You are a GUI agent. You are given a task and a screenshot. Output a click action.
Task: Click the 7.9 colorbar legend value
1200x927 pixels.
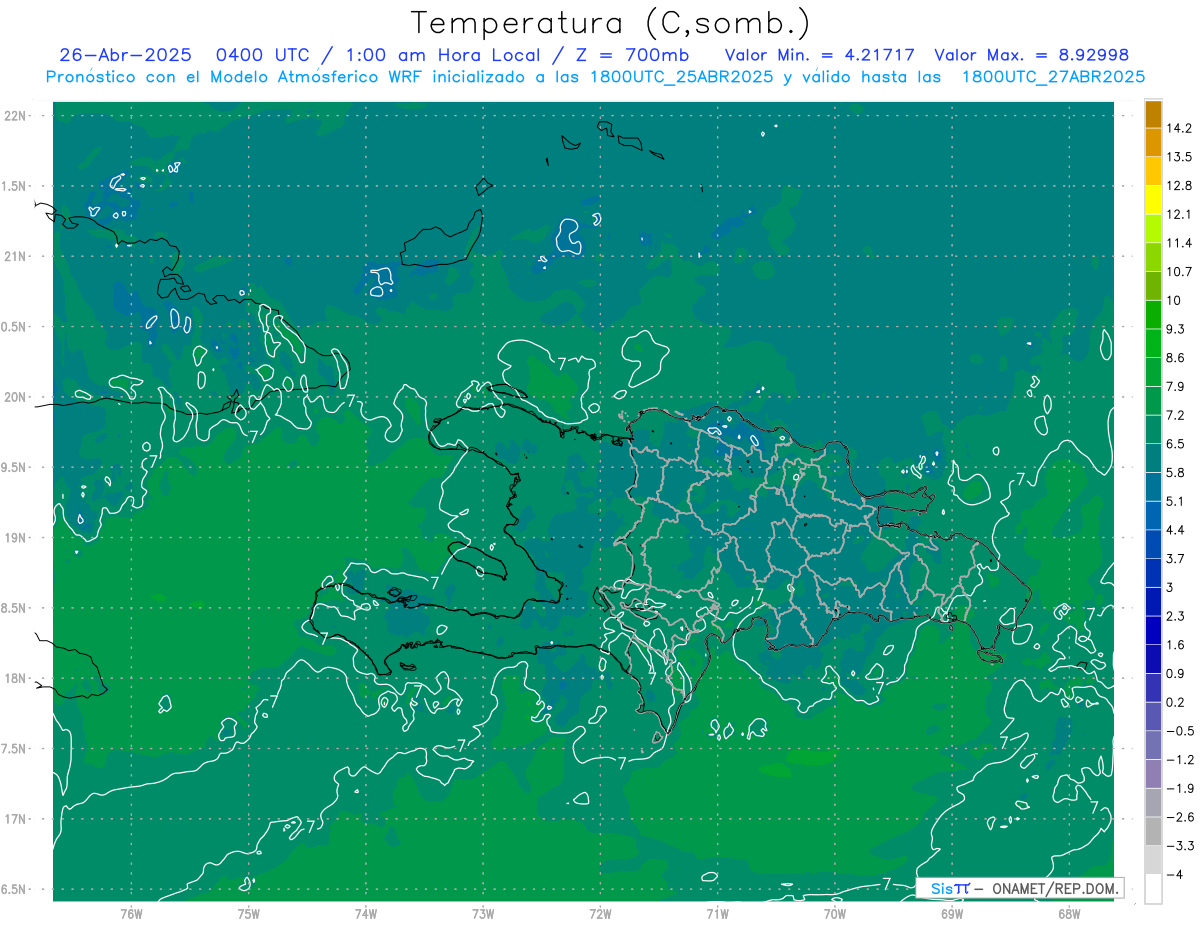pyautogui.click(x=1176, y=387)
